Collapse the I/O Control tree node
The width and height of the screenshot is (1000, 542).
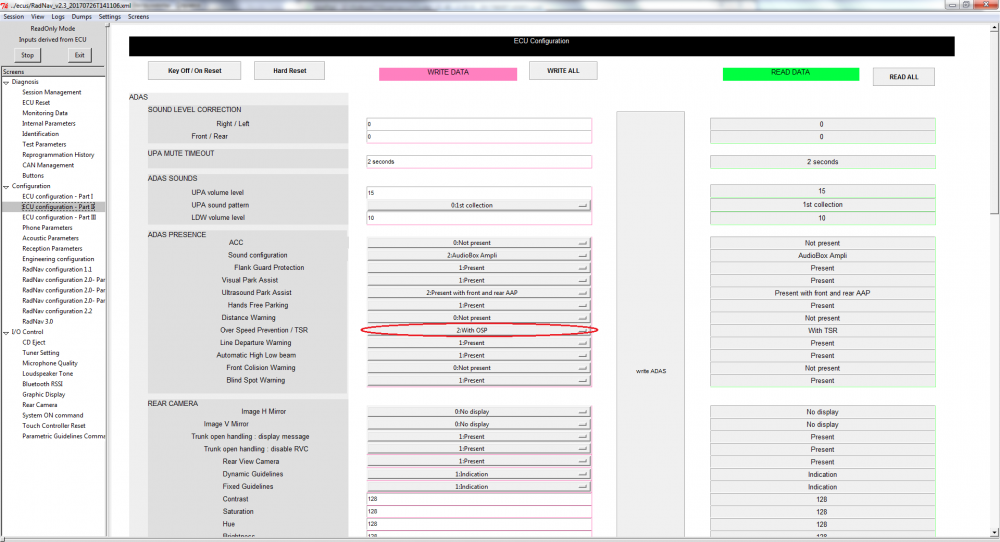6,332
